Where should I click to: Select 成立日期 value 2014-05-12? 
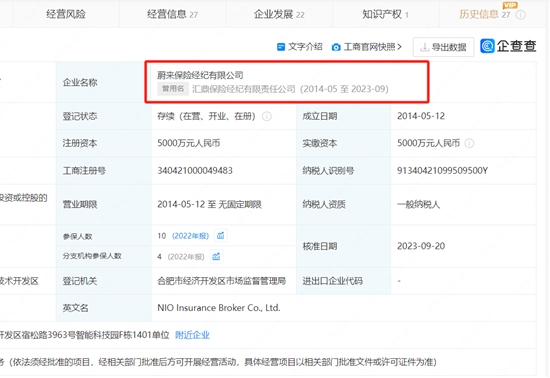pos(421,116)
